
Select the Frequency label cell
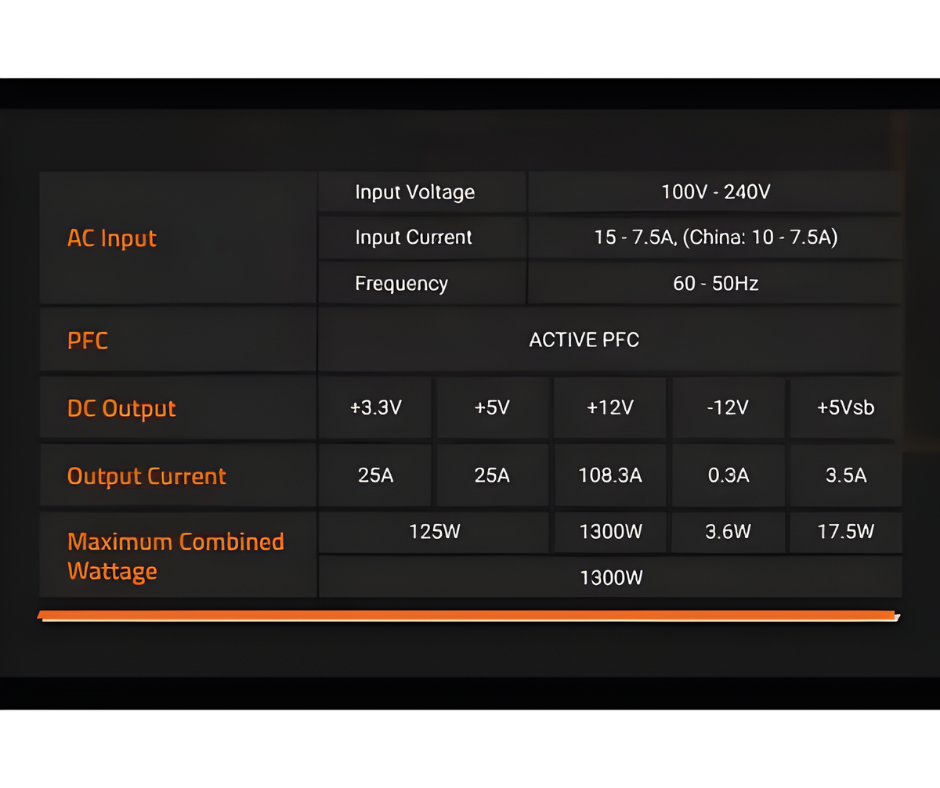[x=401, y=284]
